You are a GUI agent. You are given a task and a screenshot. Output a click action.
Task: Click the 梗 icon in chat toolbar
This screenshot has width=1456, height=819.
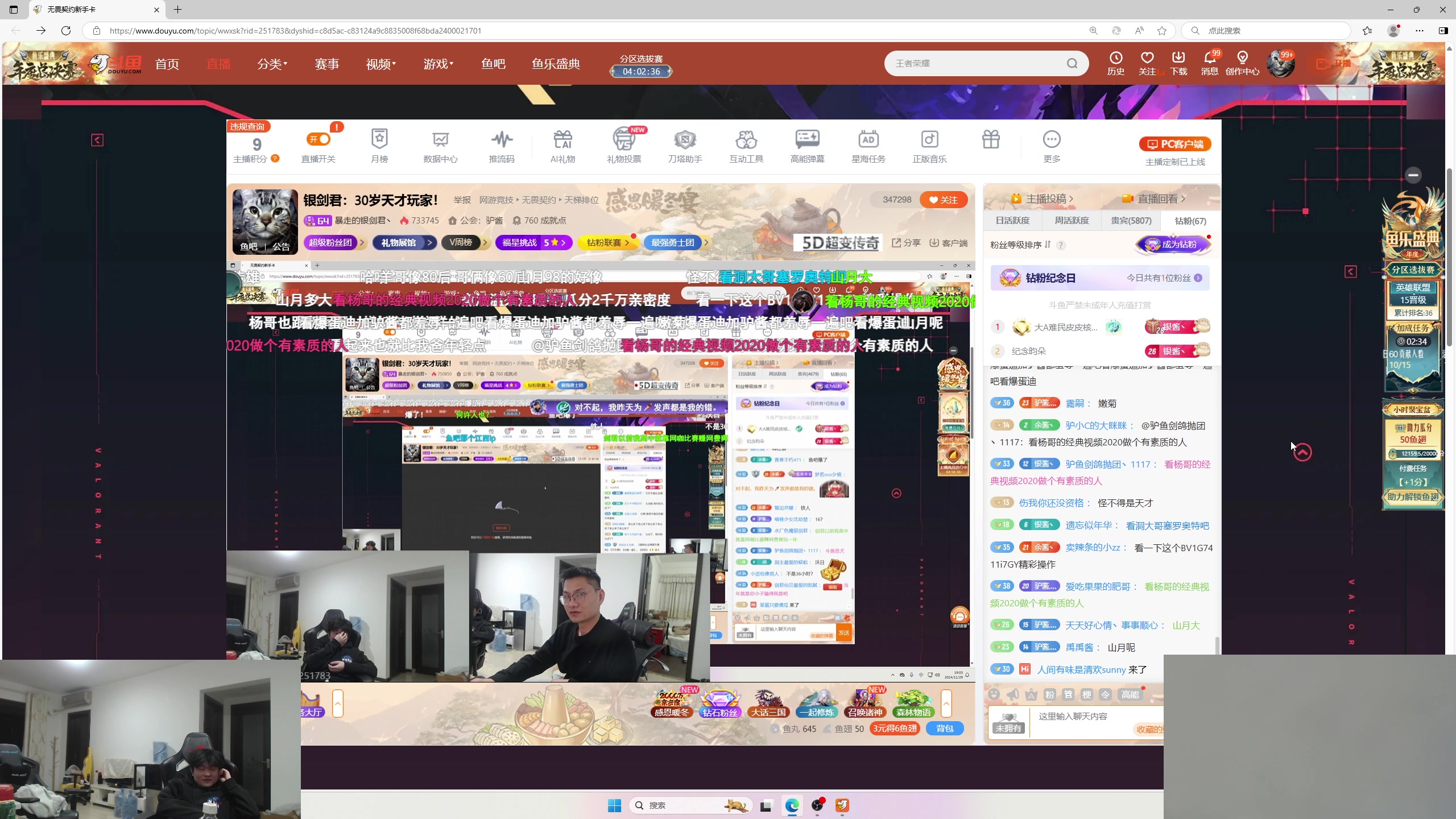[1087, 694]
